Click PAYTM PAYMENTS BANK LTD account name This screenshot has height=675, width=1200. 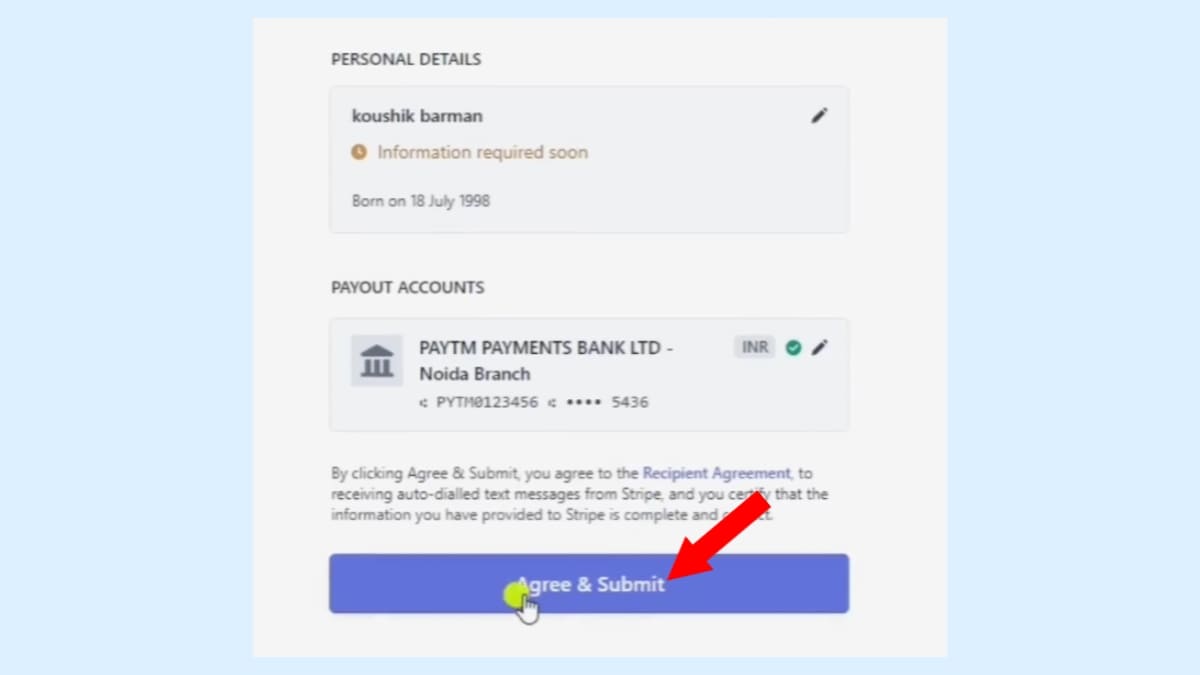tap(545, 348)
